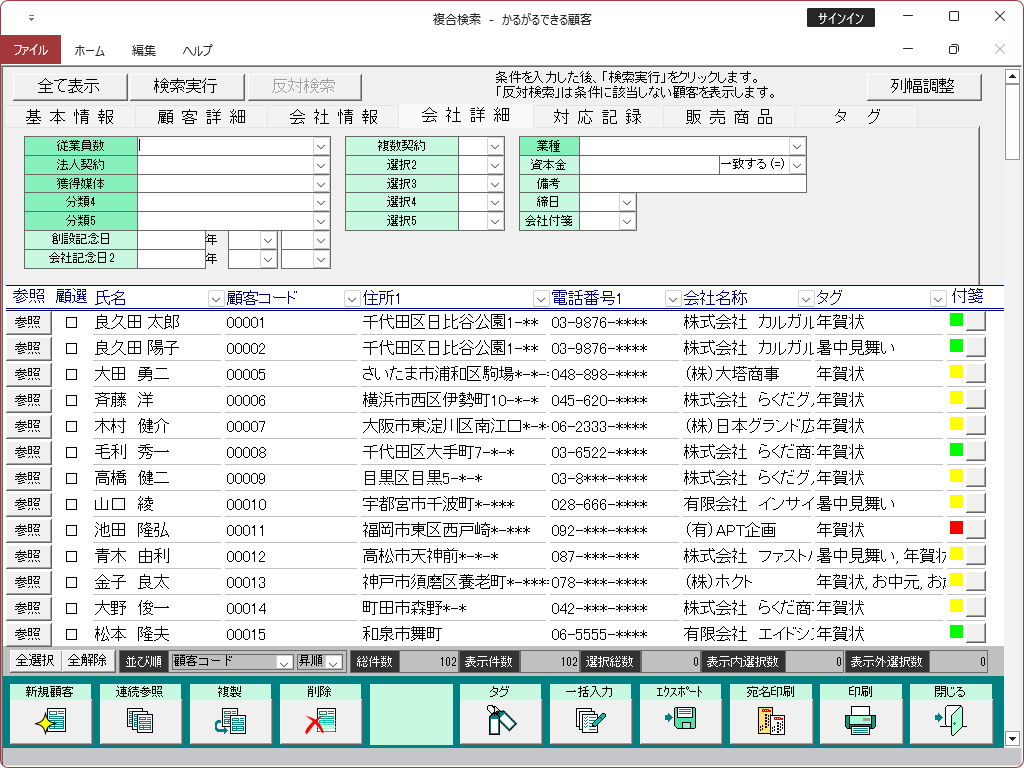Open the 編集 menu
The width and height of the screenshot is (1024, 768).
pyautogui.click(x=144, y=50)
